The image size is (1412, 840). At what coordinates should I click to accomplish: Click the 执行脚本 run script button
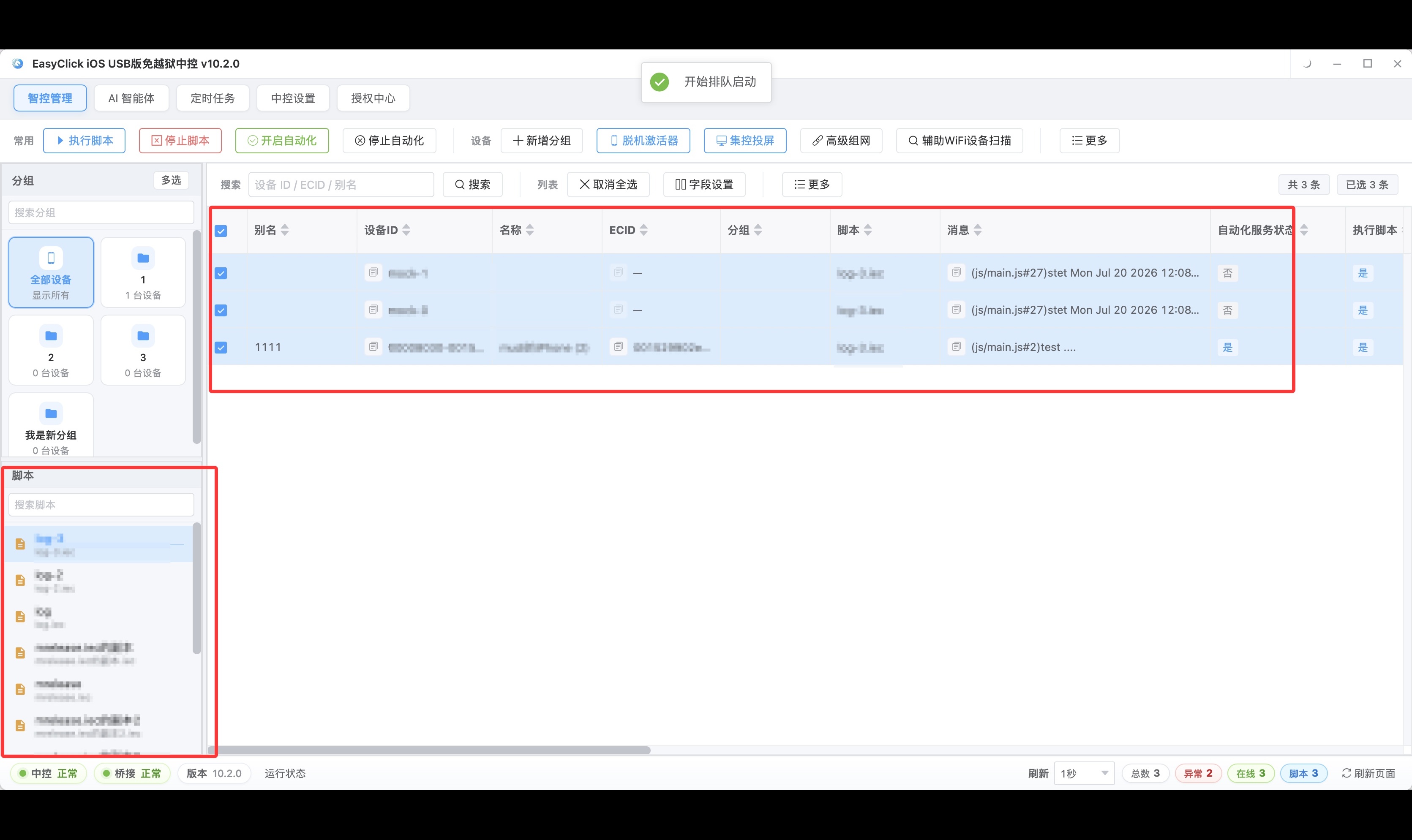(85, 140)
